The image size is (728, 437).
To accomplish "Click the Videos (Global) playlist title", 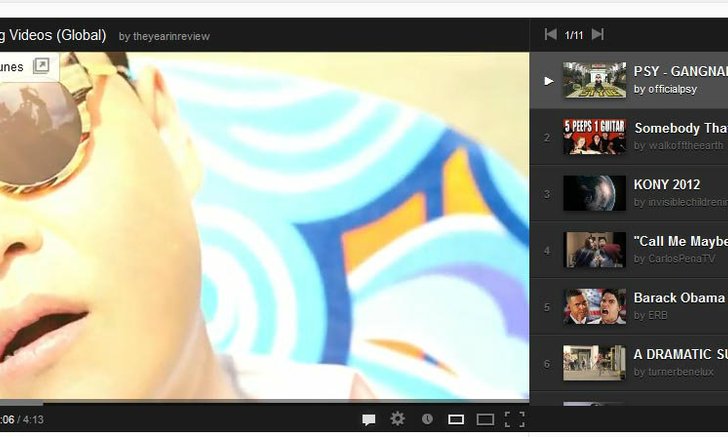I will tap(58, 35).
